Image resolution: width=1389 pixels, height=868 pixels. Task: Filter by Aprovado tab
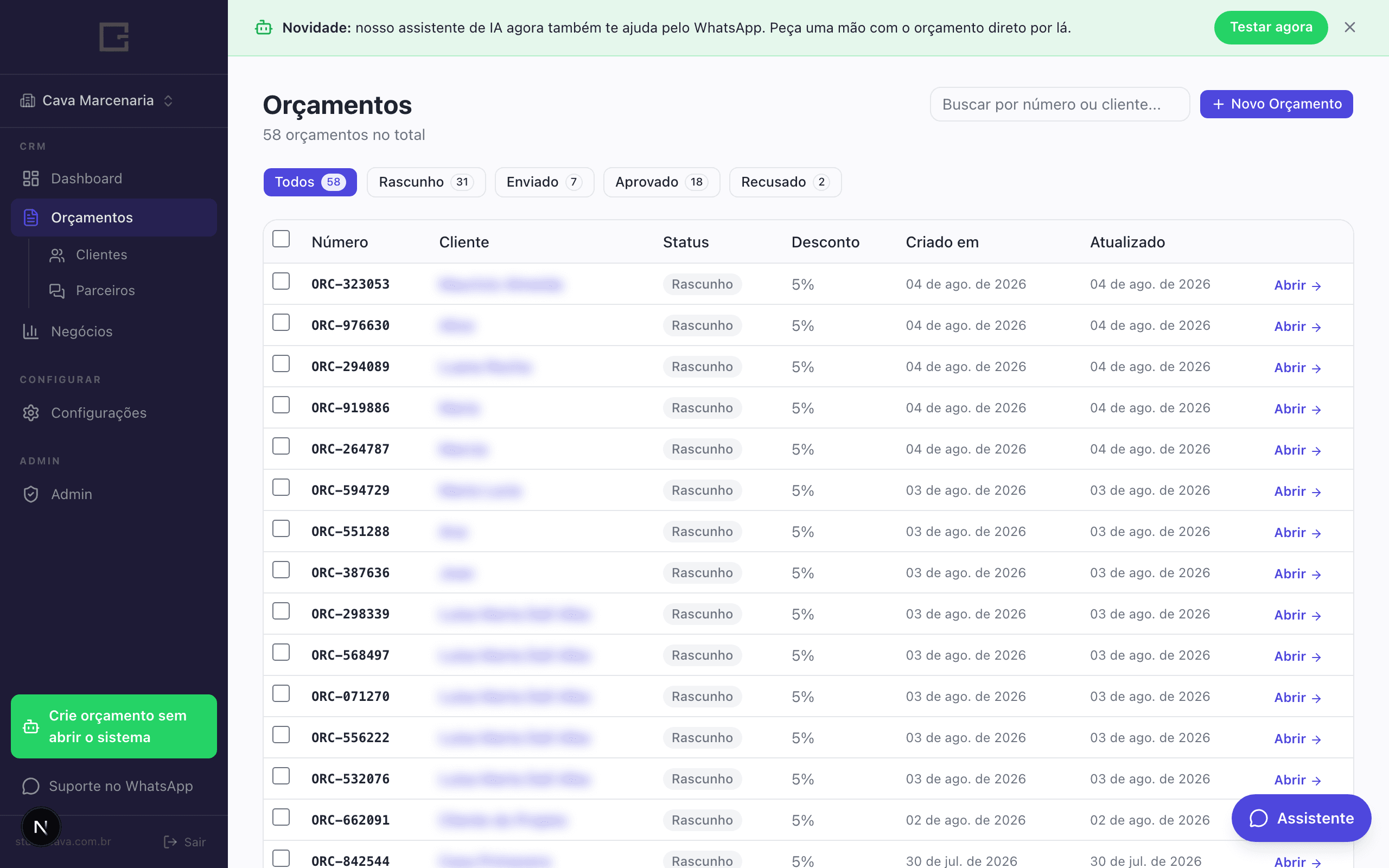pos(661,182)
